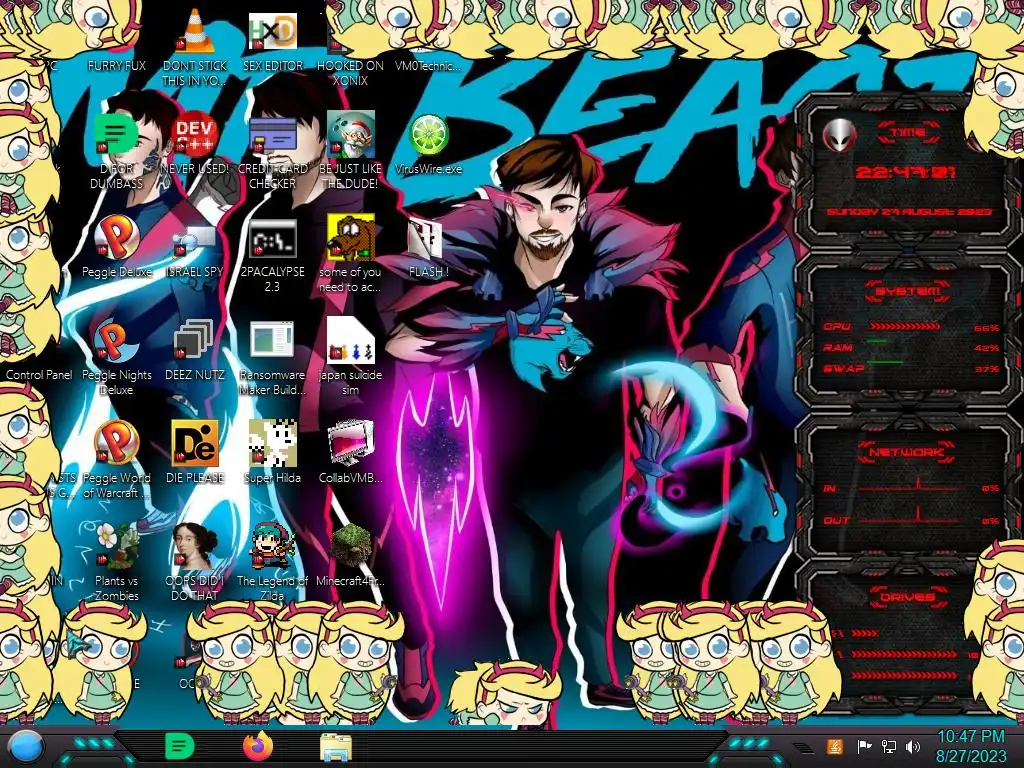Viewport: 1024px width, 768px height.
Task: Open the FLASH ! shortcut
Action: [x=428, y=248]
